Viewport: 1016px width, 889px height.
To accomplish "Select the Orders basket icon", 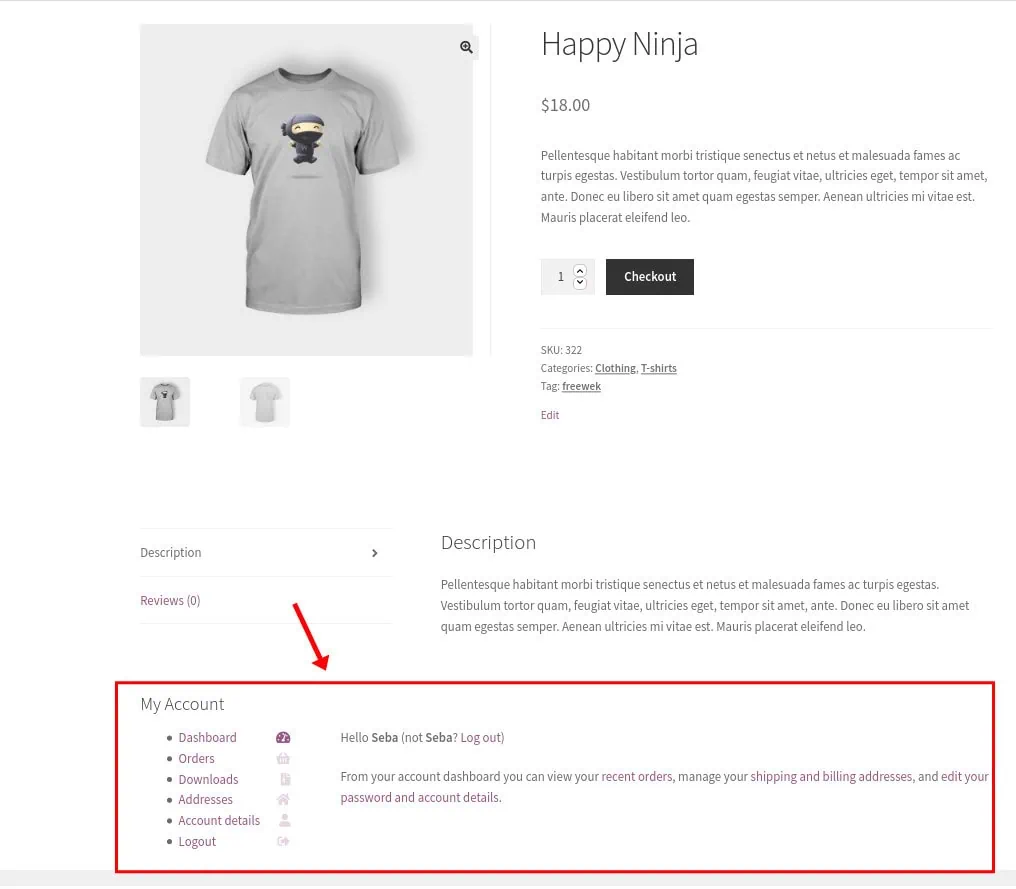I will click(283, 758).
